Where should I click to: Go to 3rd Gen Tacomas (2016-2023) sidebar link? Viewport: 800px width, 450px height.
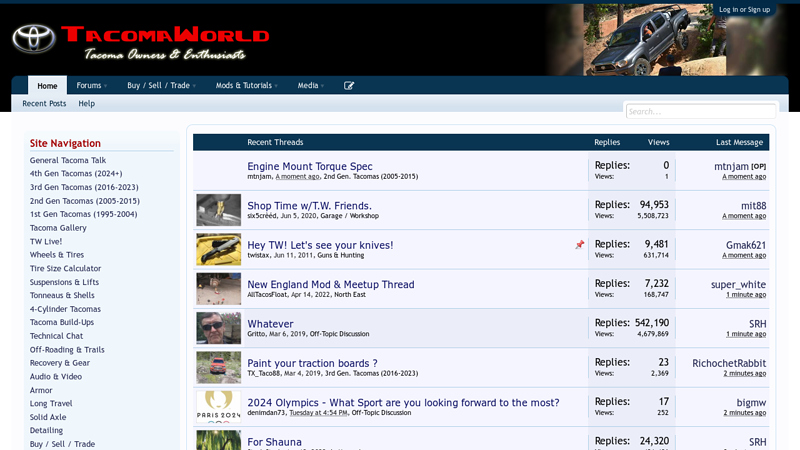(84, 187)
